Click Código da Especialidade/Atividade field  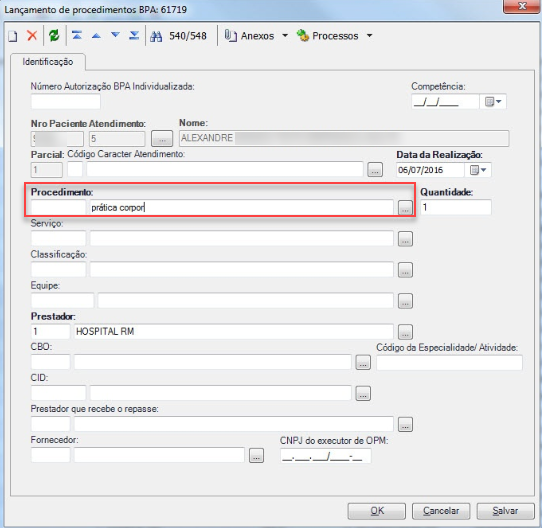[449, 363]
